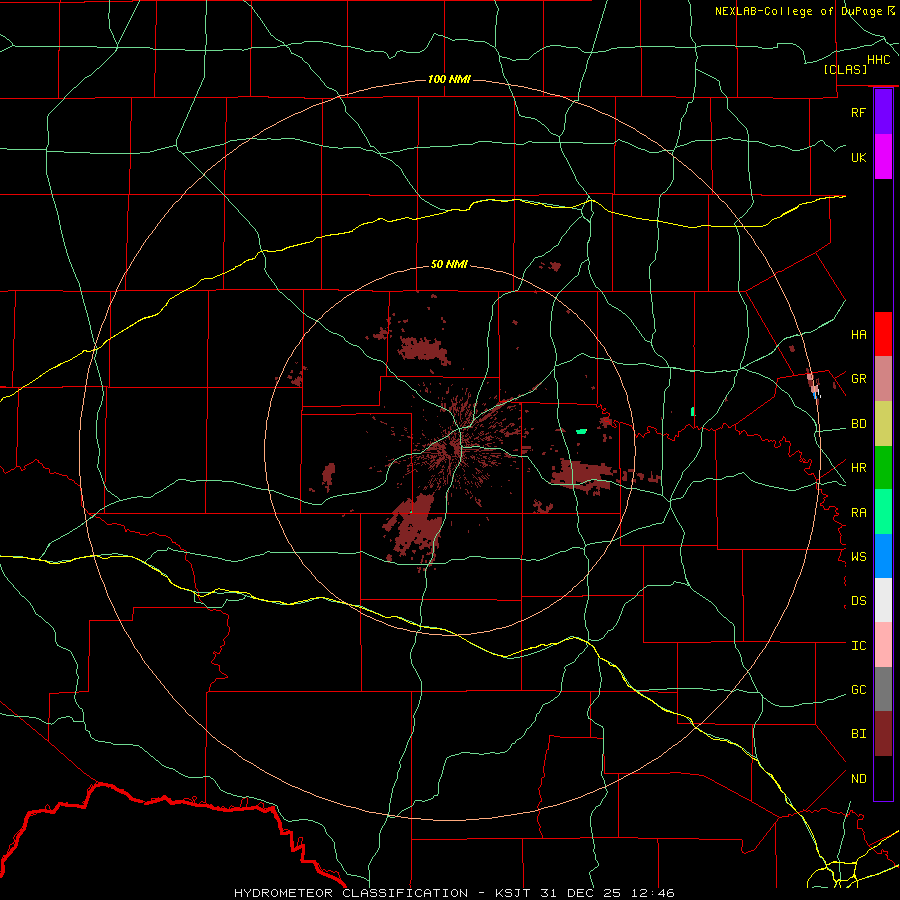The height and width of the screenshot is (900, 900).
Task: Click the 50 NMI range ring label
Action: [449, 264]
